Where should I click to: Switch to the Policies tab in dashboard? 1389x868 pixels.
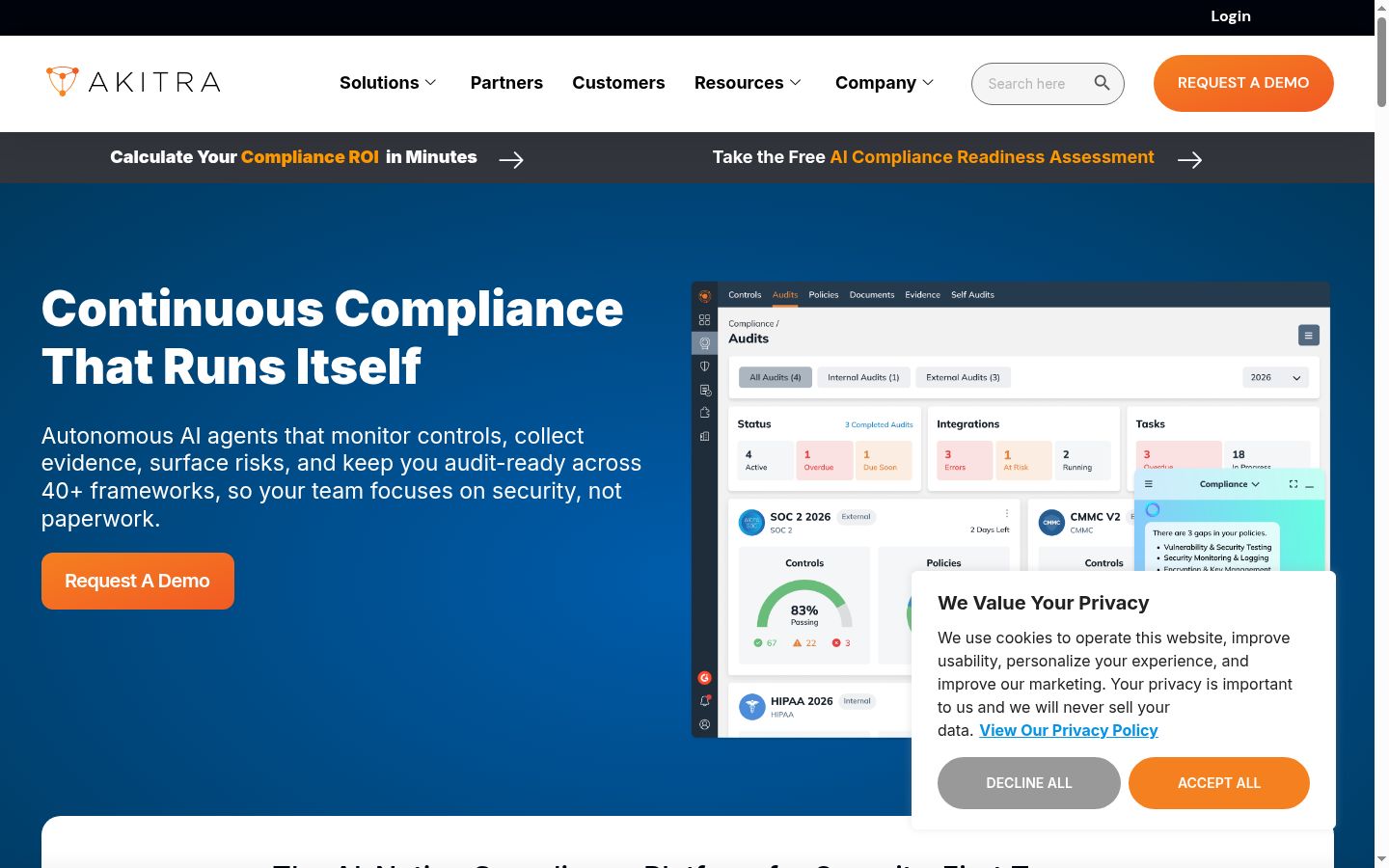point(824,295)
